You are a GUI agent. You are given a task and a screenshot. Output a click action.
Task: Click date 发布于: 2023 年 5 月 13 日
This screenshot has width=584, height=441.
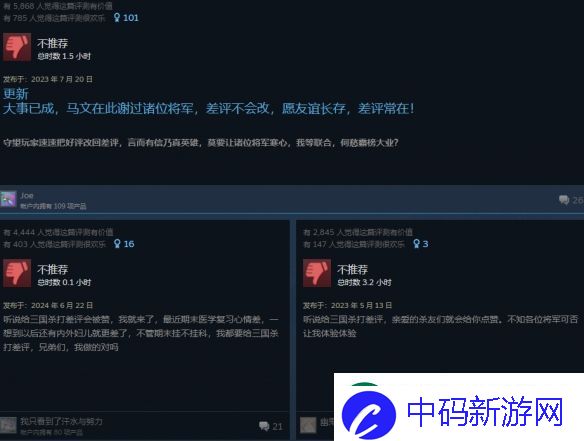[x=347, y=305]
